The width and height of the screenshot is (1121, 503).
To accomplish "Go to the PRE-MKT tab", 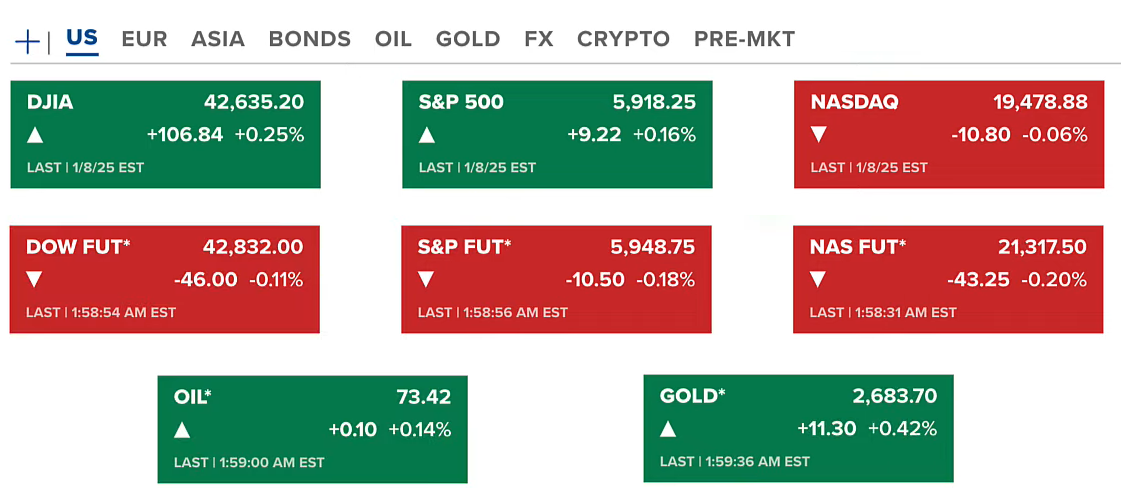I will pos(745,39).
